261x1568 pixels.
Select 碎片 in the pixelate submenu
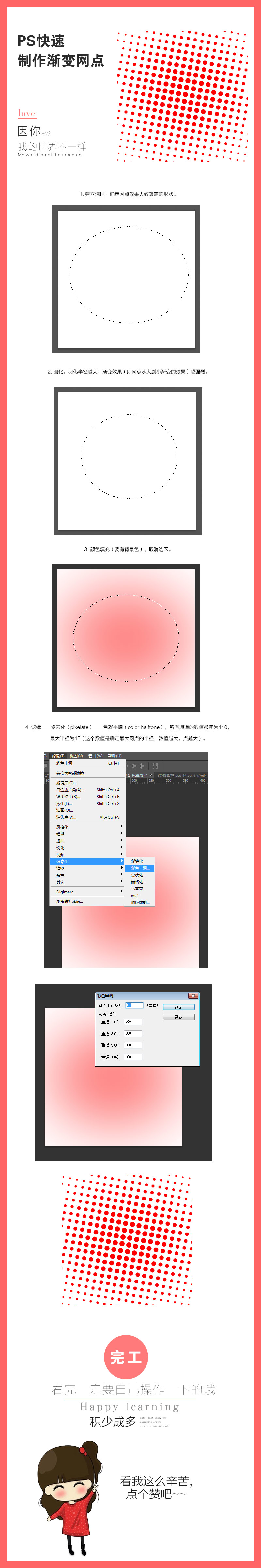[140, 895]
